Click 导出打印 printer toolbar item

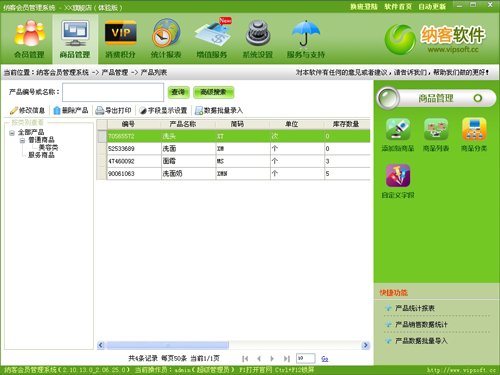click(x=113, y=110)
